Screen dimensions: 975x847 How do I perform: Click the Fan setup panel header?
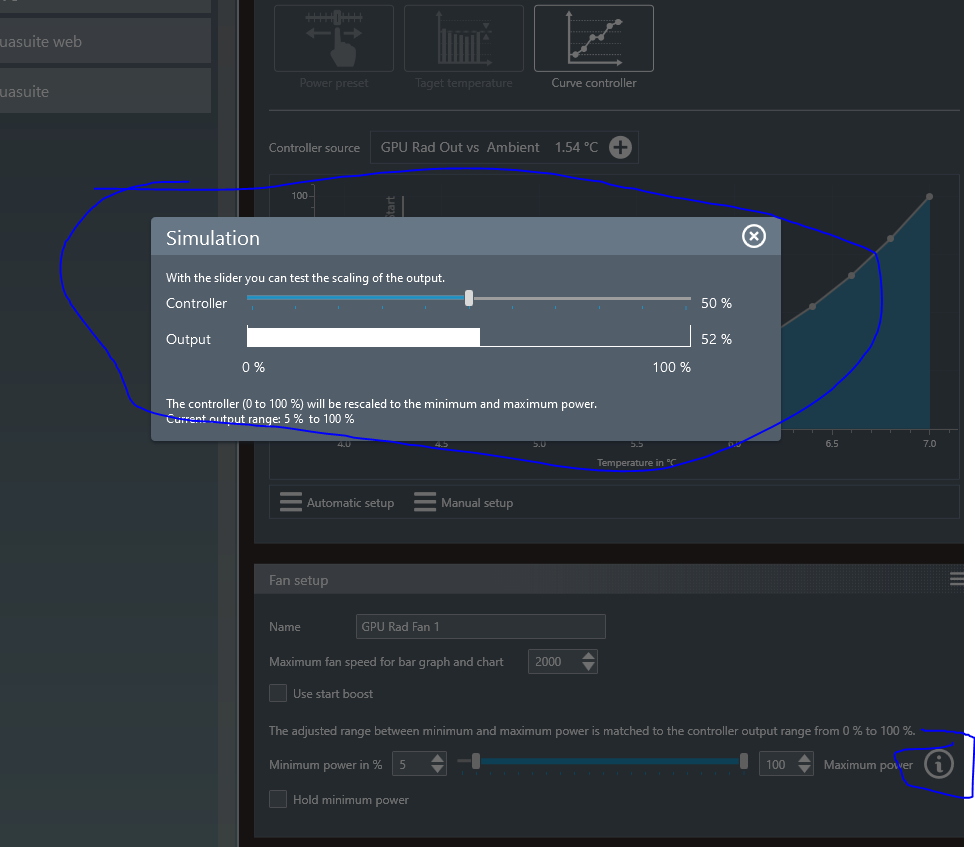pyautogui.click(x=609, y=580)
